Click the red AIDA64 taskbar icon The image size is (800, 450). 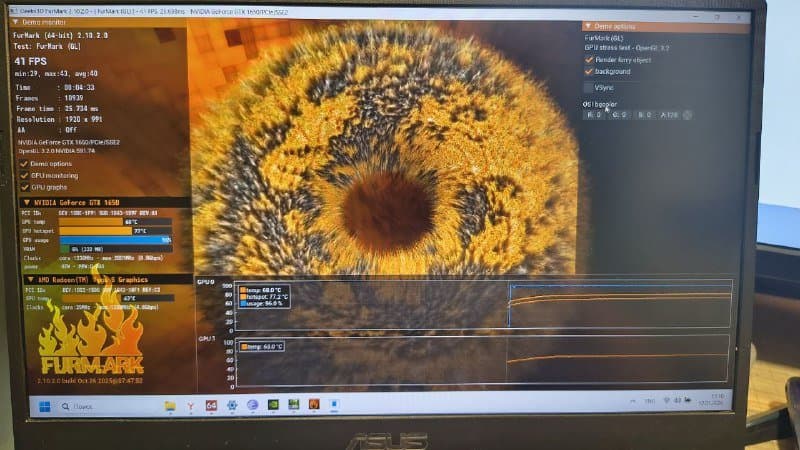click(x=211, y=405)
